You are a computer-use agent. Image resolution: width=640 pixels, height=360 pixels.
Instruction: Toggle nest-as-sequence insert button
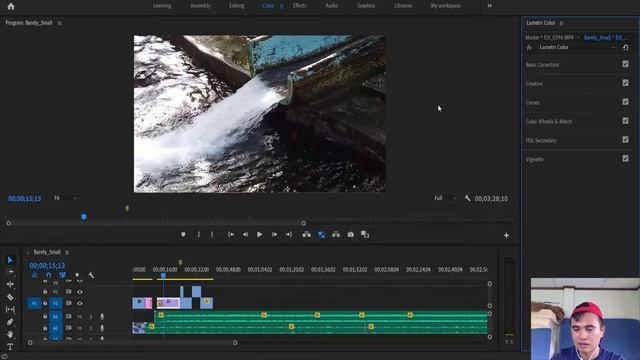(34, 275)
